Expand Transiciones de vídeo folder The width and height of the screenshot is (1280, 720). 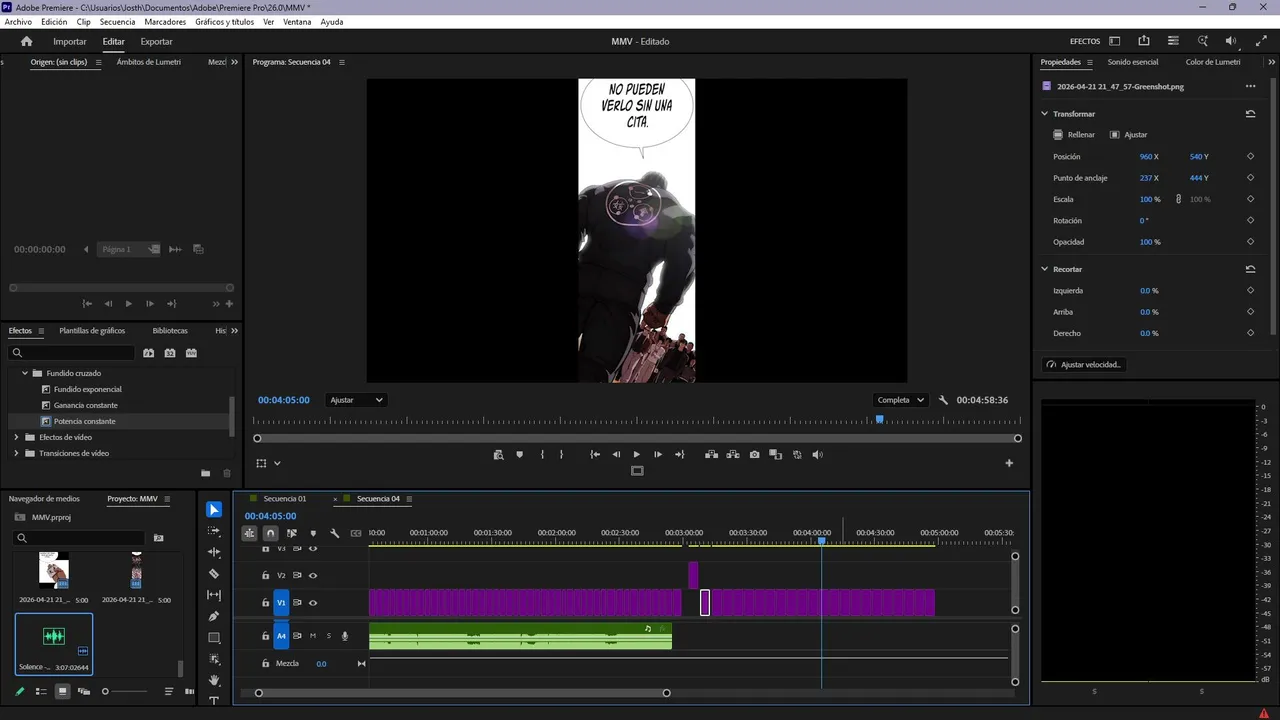point(16,453)
